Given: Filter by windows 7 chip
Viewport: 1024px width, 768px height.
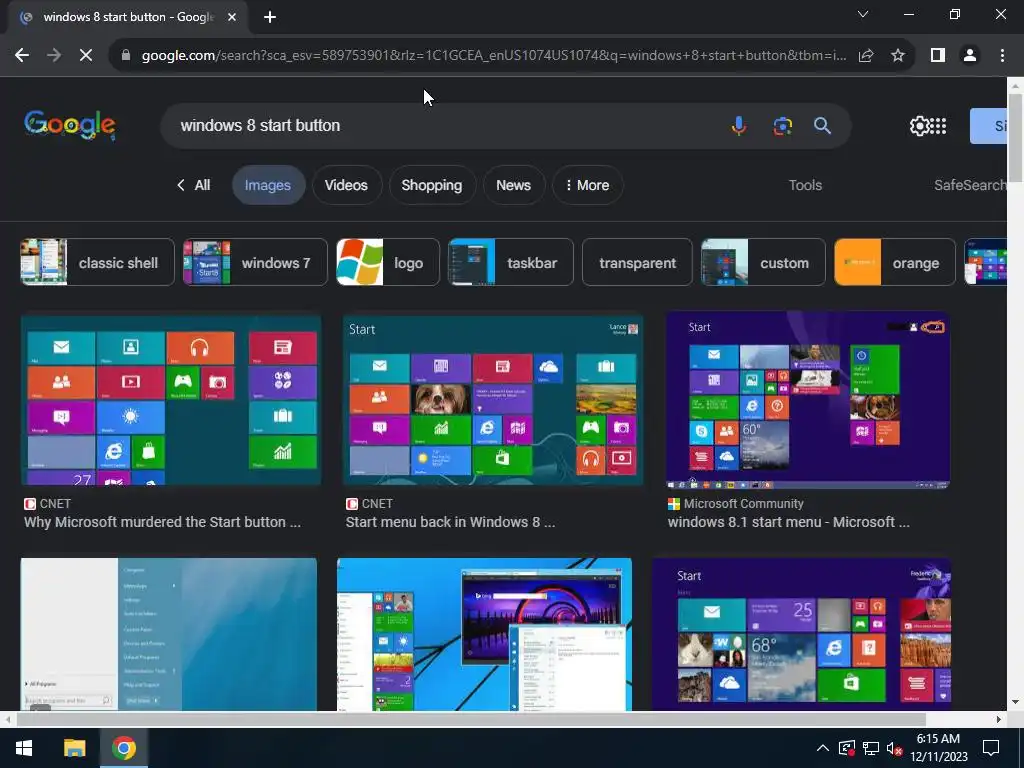Looking at the screenshot, I should [x=255, y=263].
